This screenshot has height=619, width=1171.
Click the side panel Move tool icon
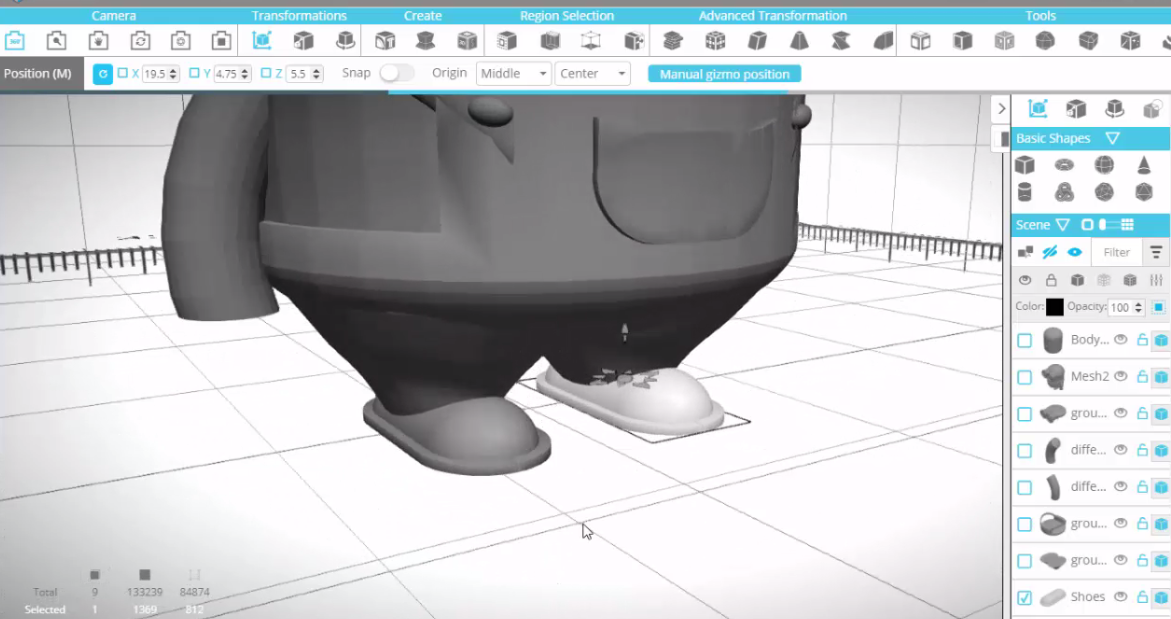(x=1037, y=109)
